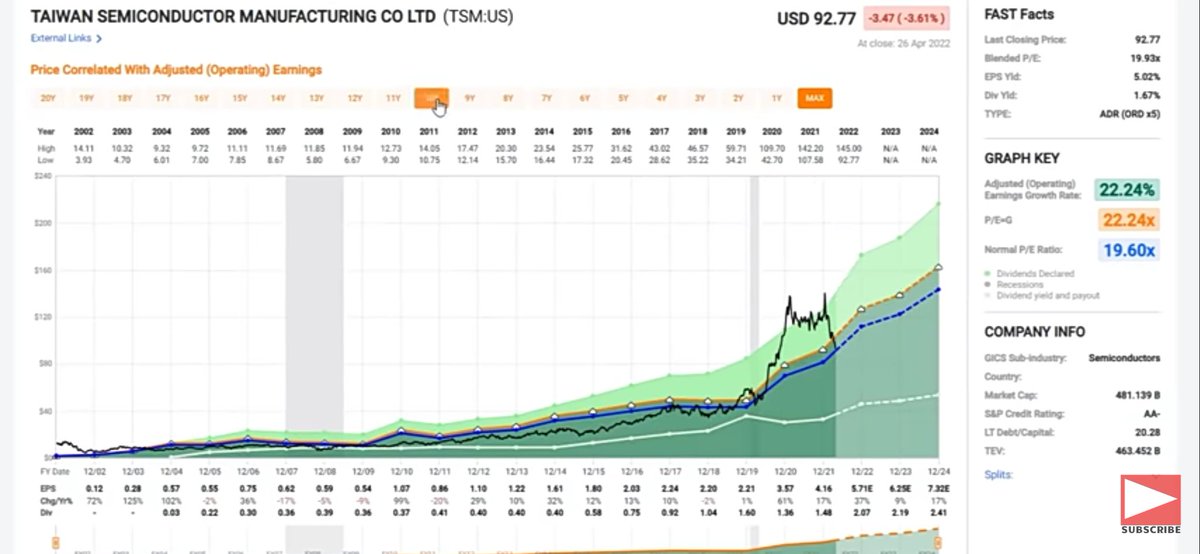Click the 12/19 FY Date label

(x=746, y=470)
